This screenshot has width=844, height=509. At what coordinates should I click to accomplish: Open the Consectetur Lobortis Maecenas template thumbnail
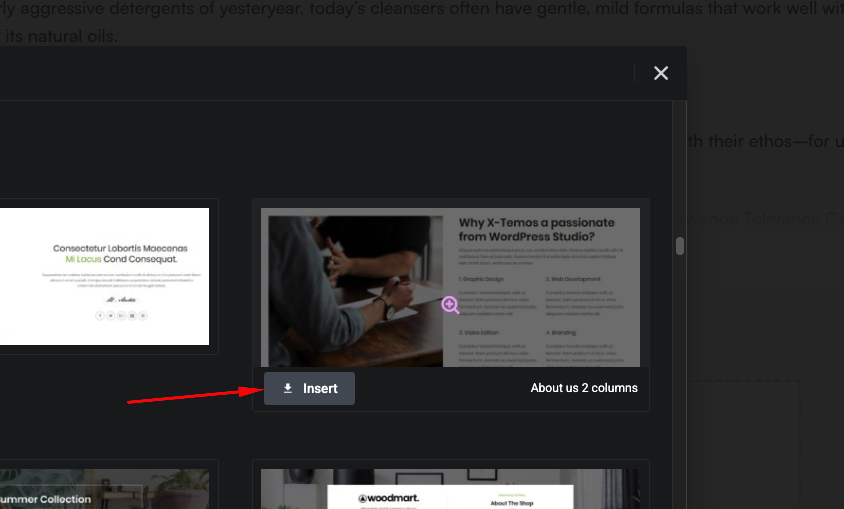104,277
